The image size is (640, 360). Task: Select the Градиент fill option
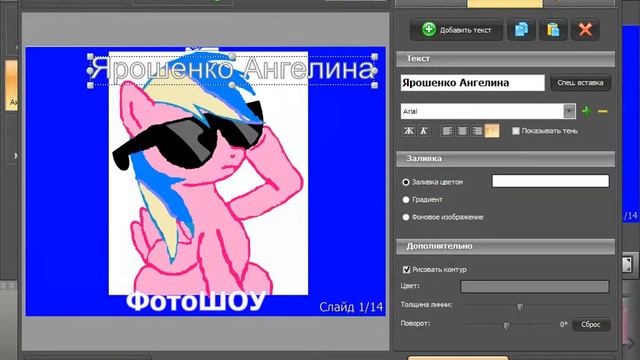405,200
